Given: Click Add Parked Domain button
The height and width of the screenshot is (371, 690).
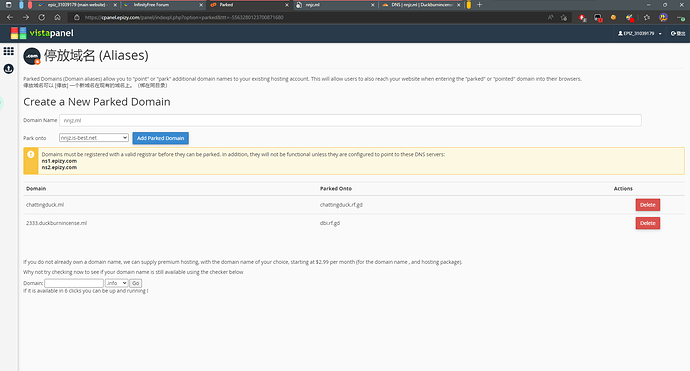Looking at the screenshot, I should tap(161, 138).
